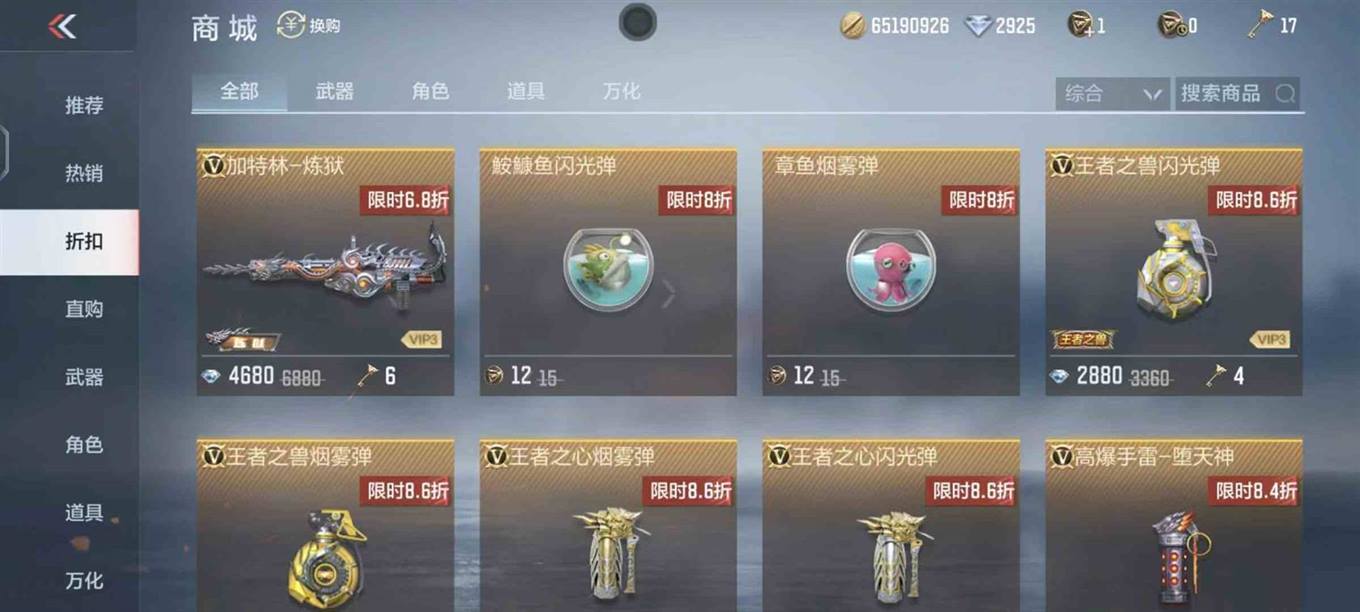1360x612 pixels.
Task: Open the 加特林-炼狱 weapon item card
Action: tap(325, 271)
